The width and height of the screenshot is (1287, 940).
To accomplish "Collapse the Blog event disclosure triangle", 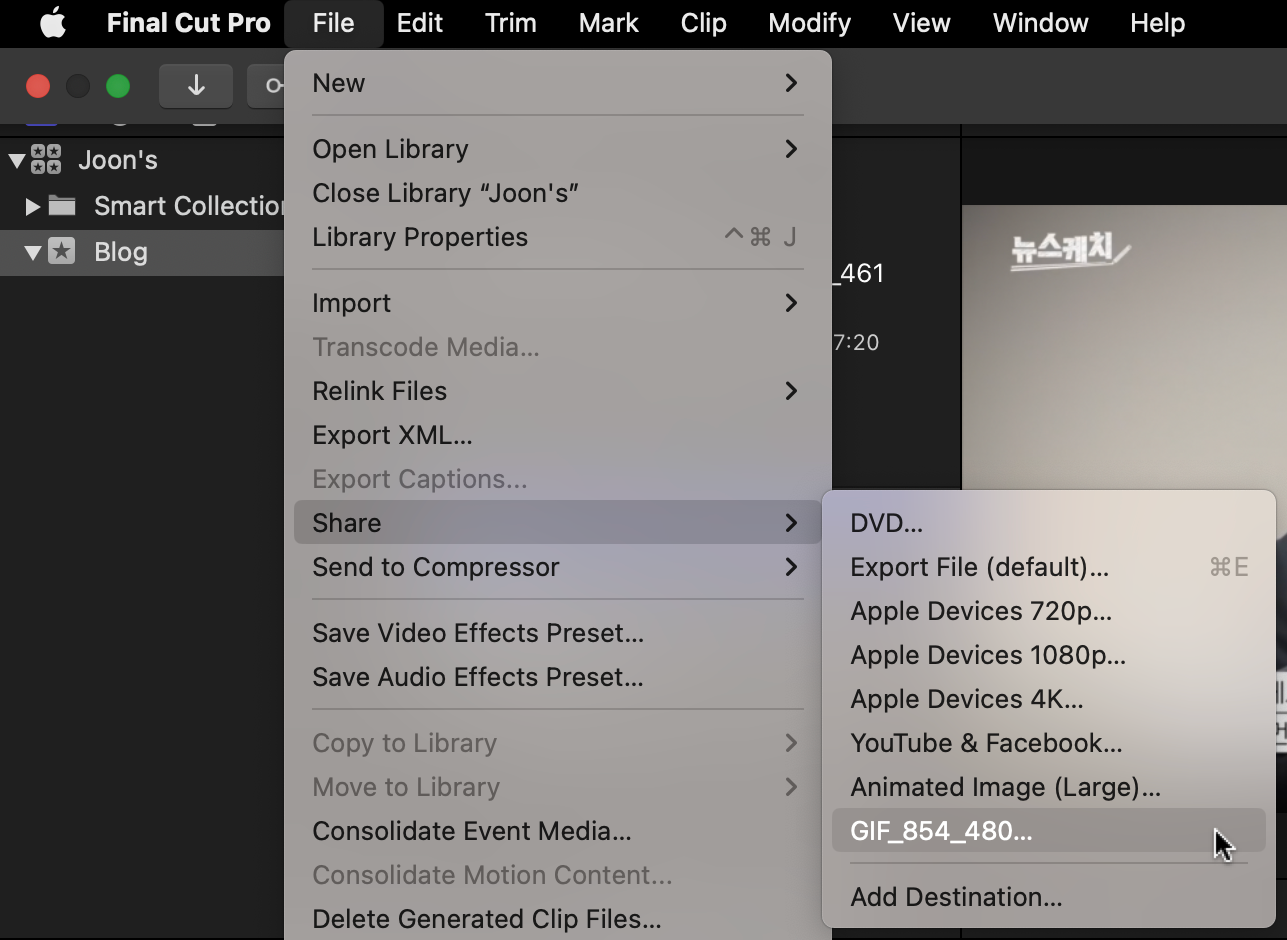I will tap(33, 252).
